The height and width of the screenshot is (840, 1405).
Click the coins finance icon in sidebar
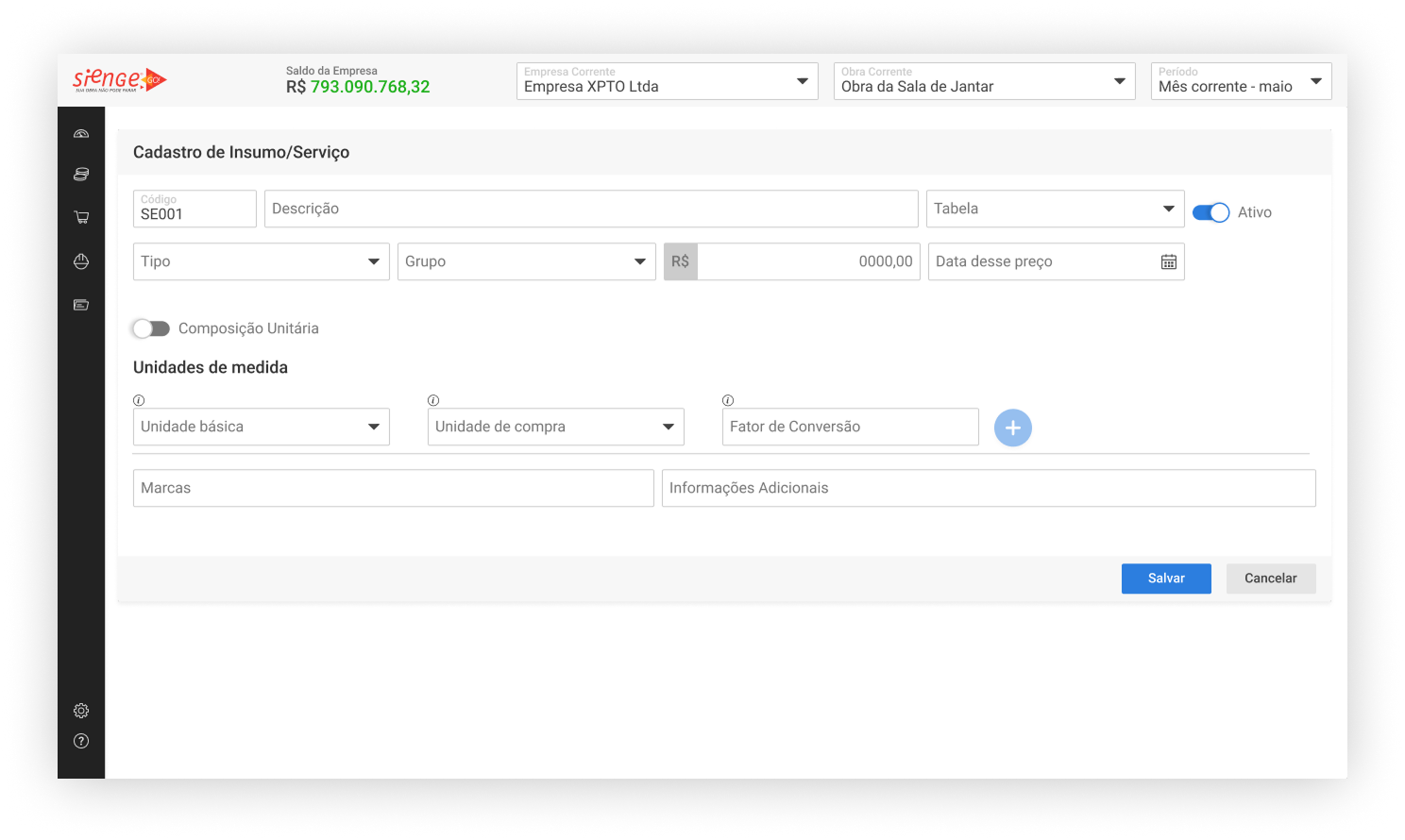81,175
